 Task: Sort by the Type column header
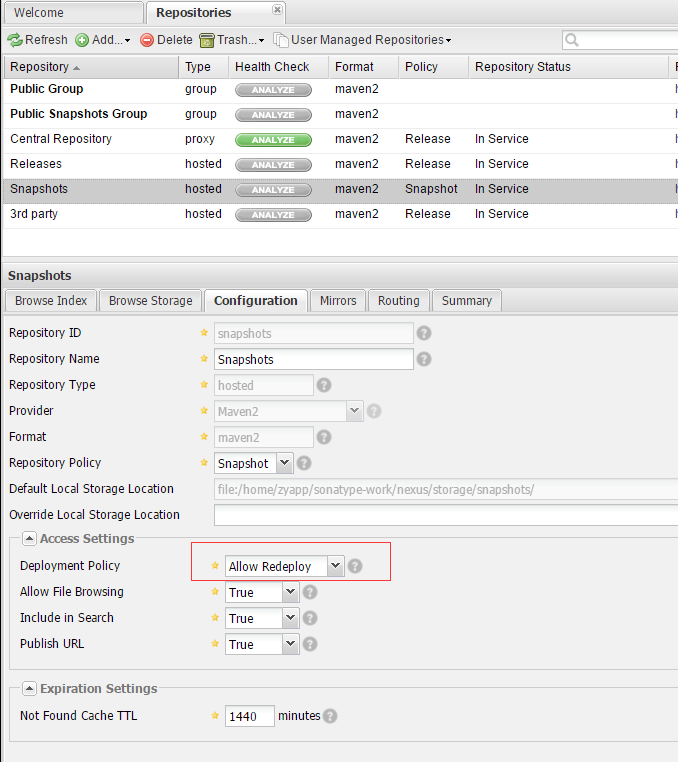pyautogui.click(x=204, y=67)
